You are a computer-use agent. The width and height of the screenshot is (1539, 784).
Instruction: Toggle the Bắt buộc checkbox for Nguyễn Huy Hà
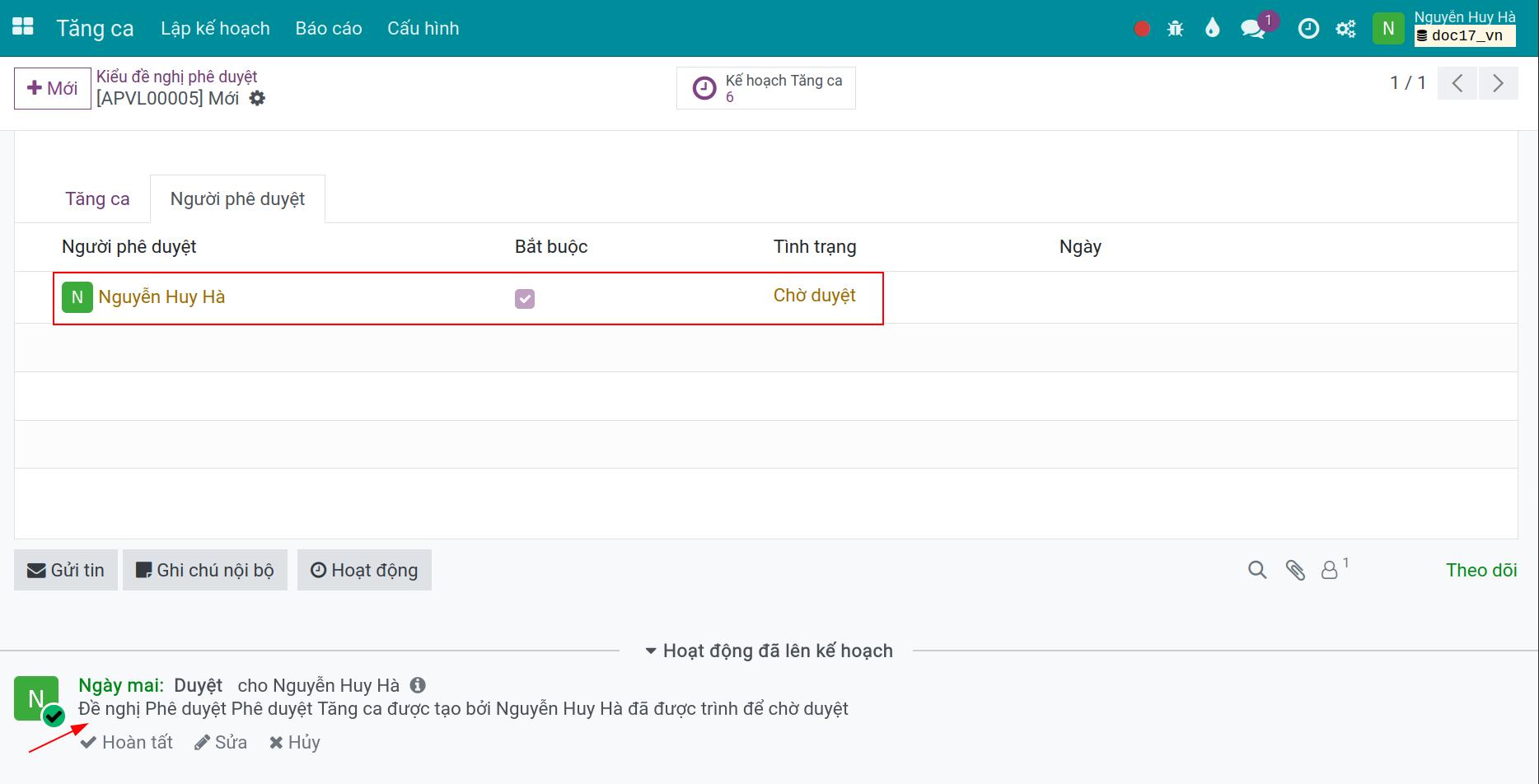tap(525, 298)
